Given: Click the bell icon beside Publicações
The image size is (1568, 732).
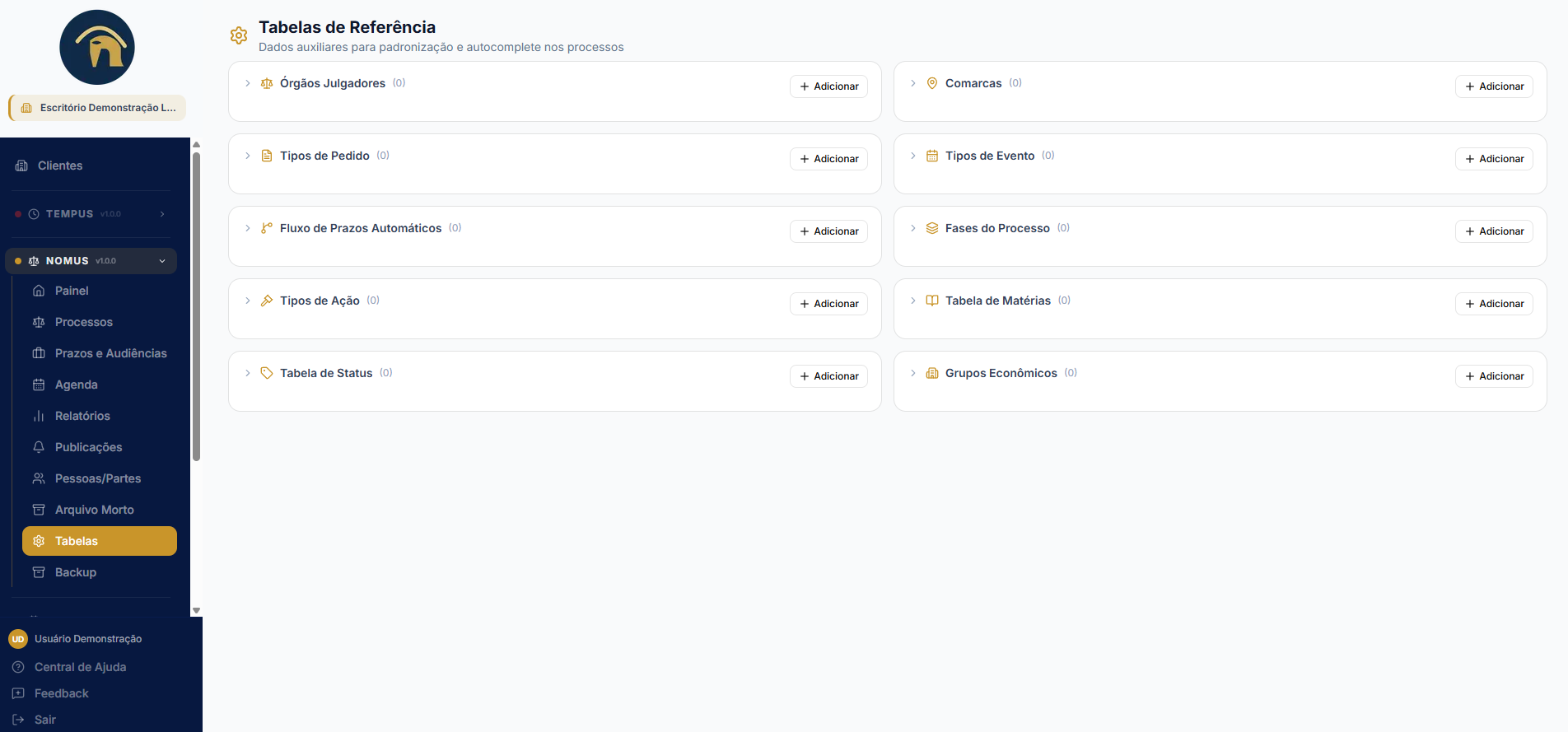Looking at the screenshot, I should (39, 447).
